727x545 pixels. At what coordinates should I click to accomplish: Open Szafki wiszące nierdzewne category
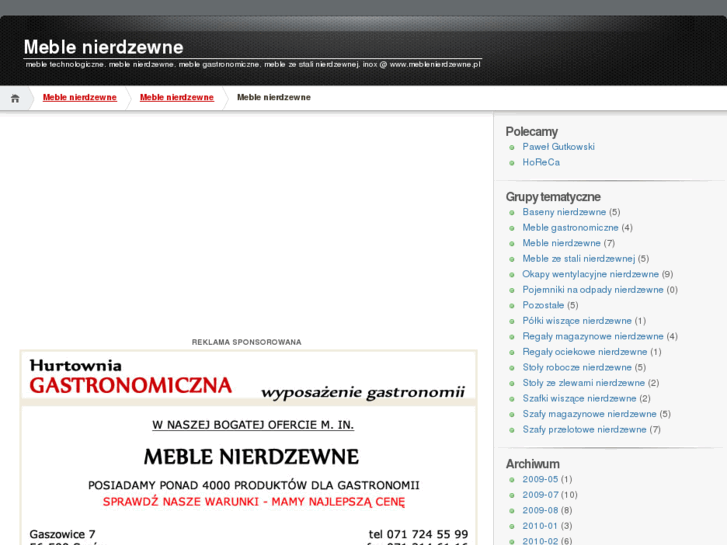(580, 398)
